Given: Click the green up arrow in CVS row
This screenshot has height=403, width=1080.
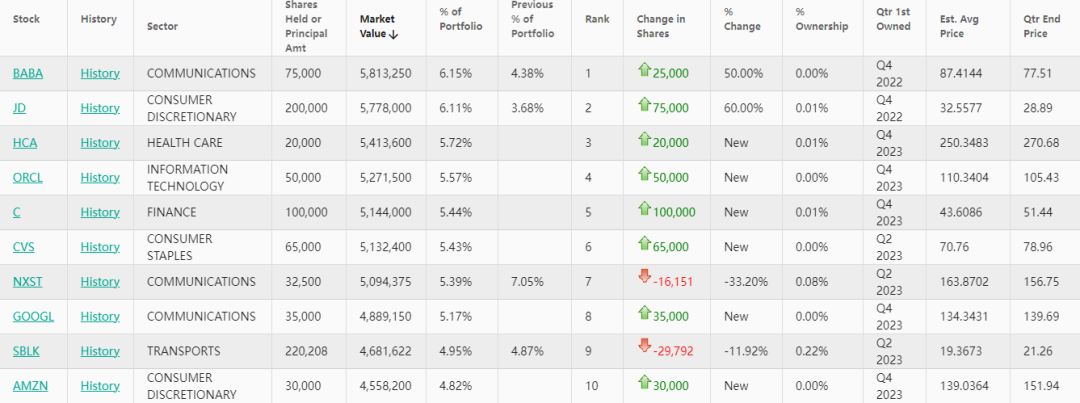Looking at the screenshot, I should coord(645,243).
